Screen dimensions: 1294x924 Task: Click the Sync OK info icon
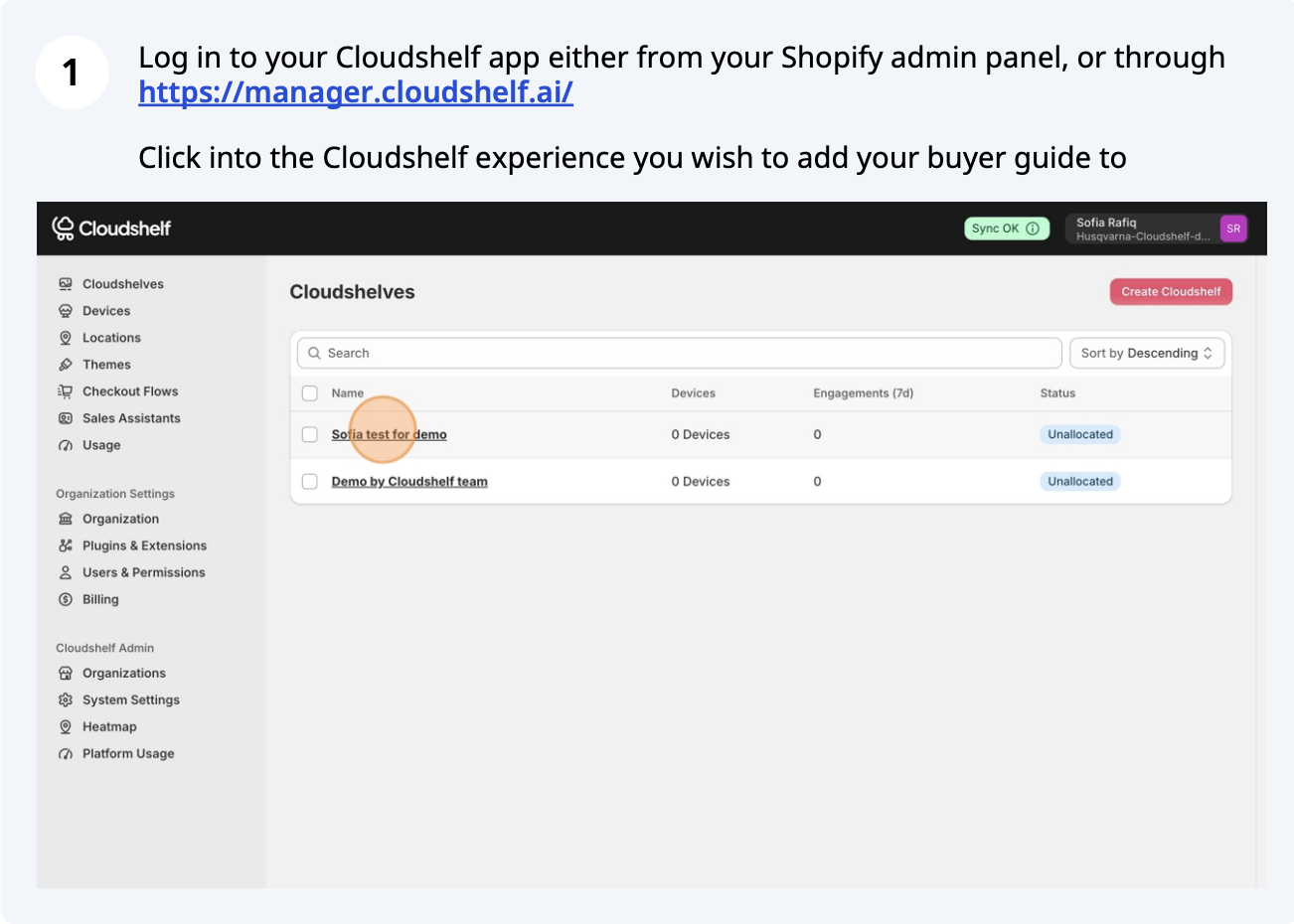(1033, 229)
